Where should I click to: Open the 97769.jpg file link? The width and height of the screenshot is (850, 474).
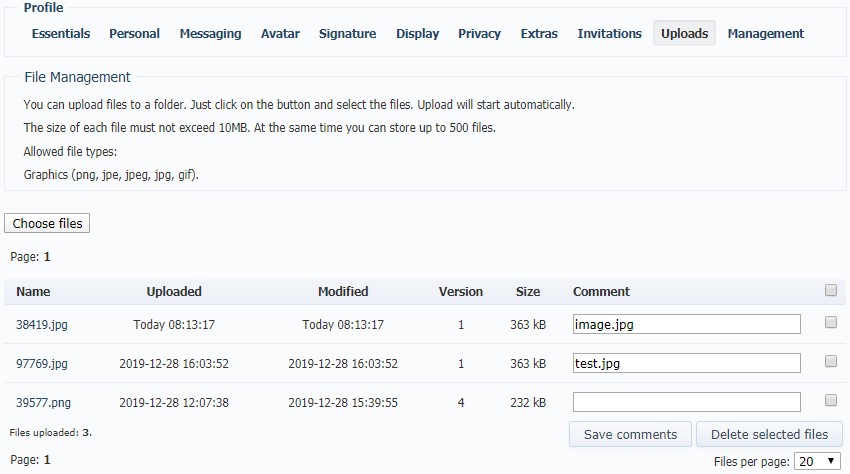pyautogui.click(x=42, y=364)
